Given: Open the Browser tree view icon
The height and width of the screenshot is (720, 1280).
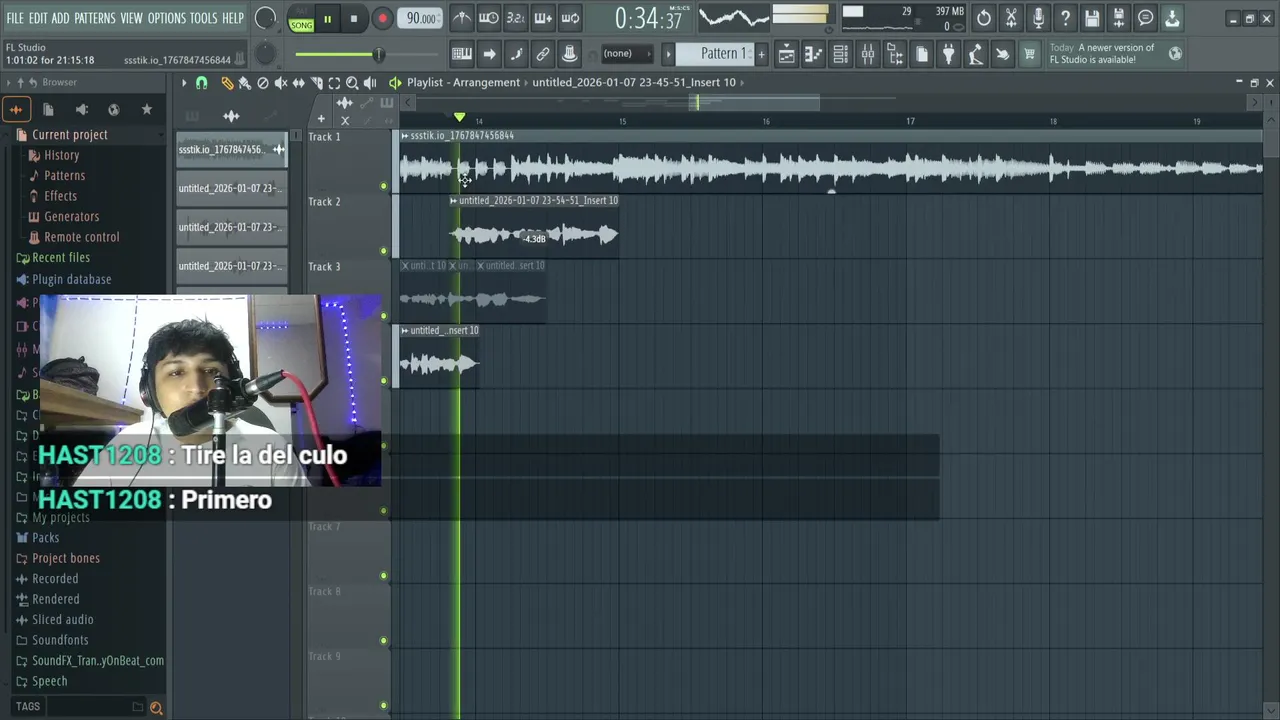Looking at the screenshot, I should [x=895, y=54].
